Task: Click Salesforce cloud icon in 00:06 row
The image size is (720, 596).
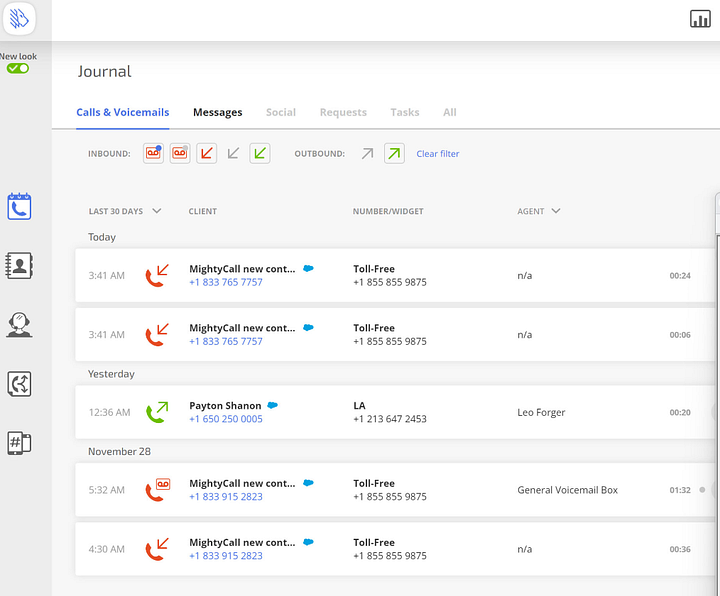Action: click(x=309, y=327)
